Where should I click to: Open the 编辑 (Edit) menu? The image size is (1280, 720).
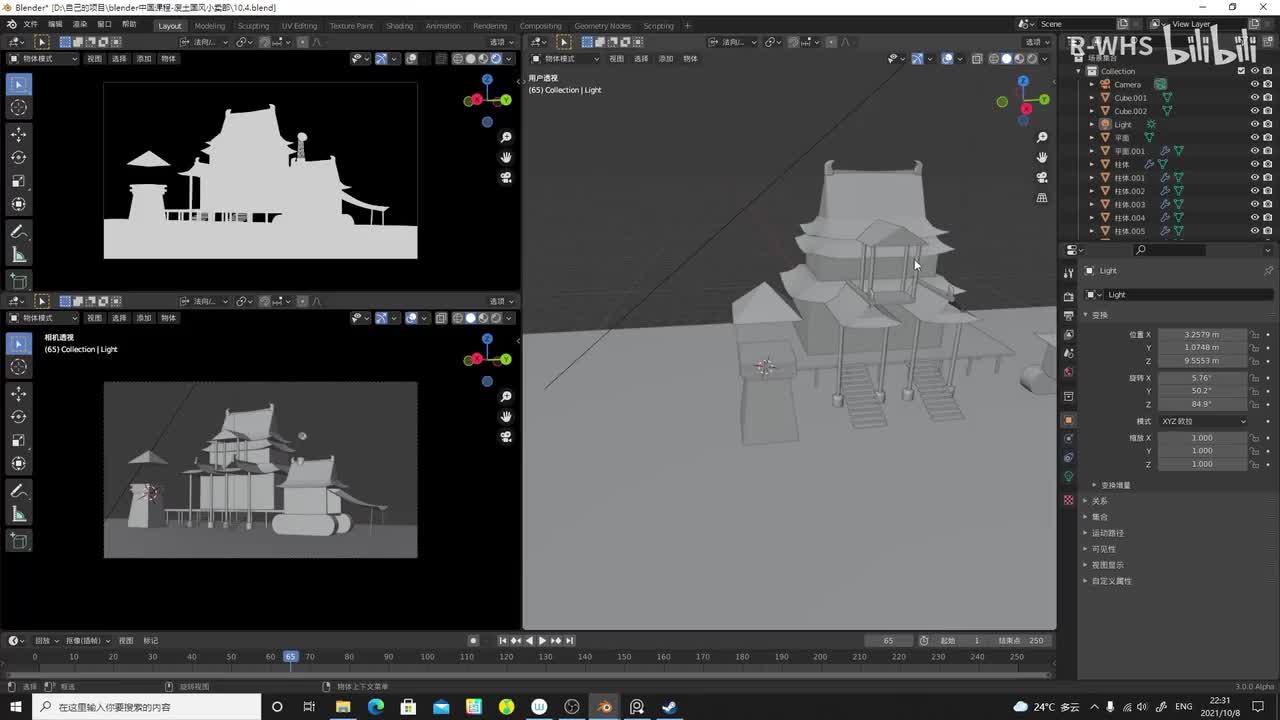[x=55, y=24]
